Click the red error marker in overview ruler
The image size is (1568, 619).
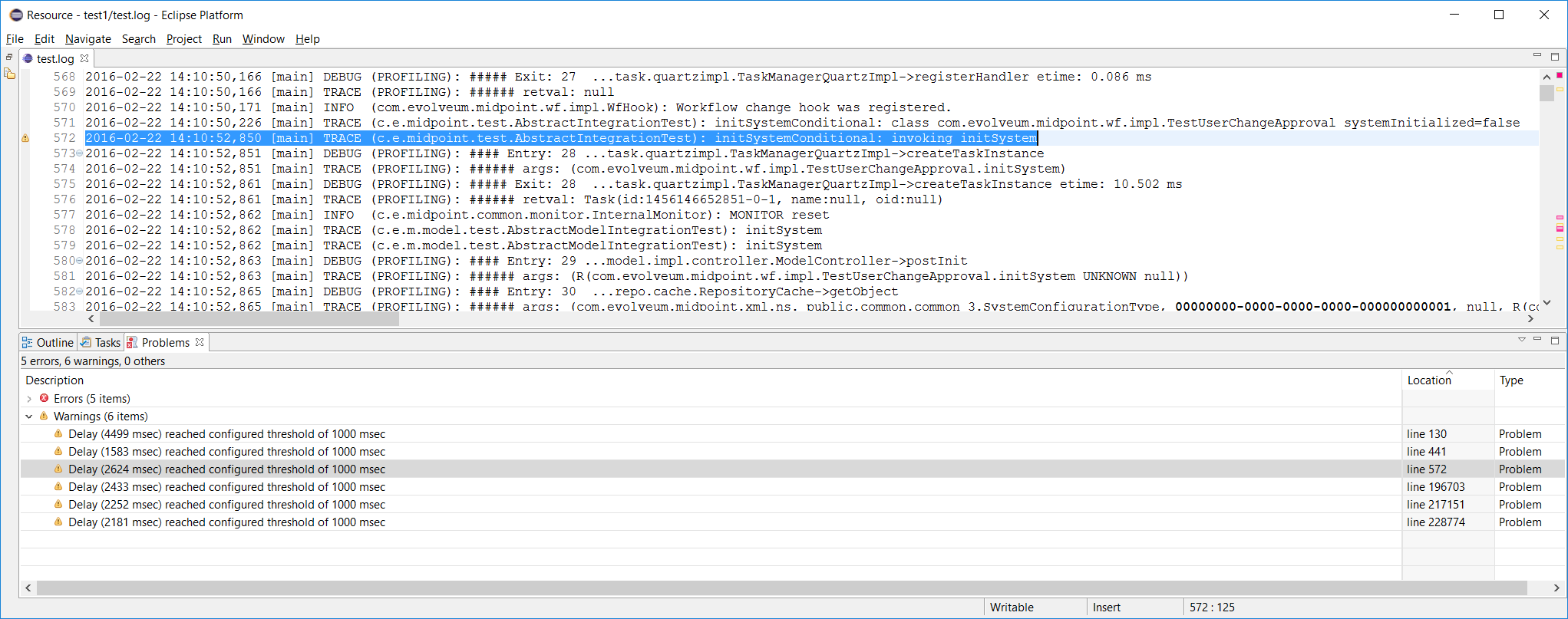[1560, 75]
